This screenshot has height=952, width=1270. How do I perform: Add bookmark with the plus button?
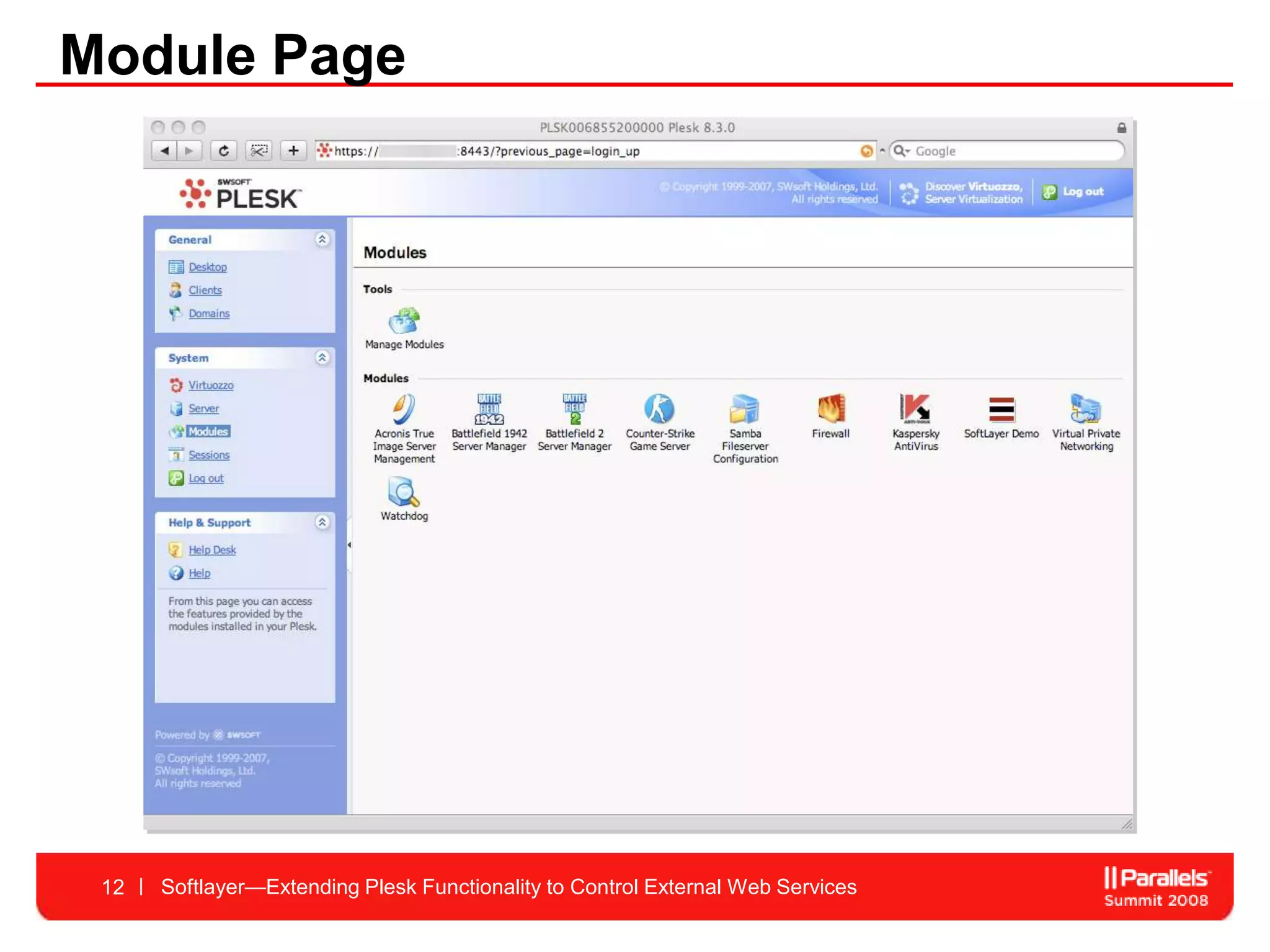293,151
